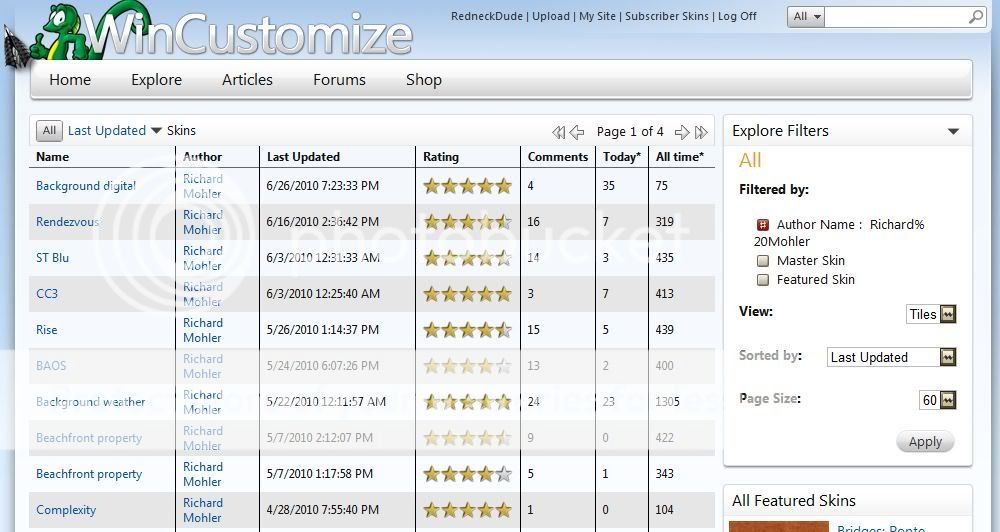Click inside the search text field
This screenshot has width=1000, height=532.
[896, 17]
